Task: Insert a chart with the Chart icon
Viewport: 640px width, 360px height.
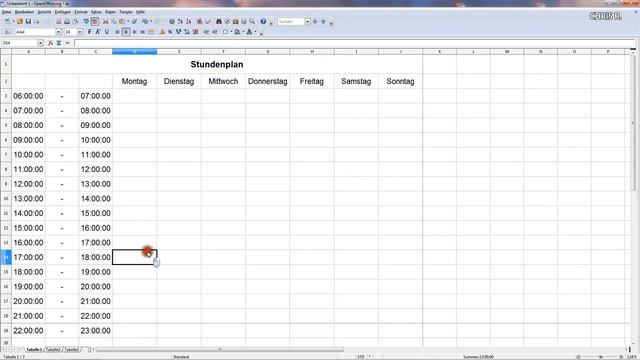Action: pyautogui.click(x=200, y=21)
